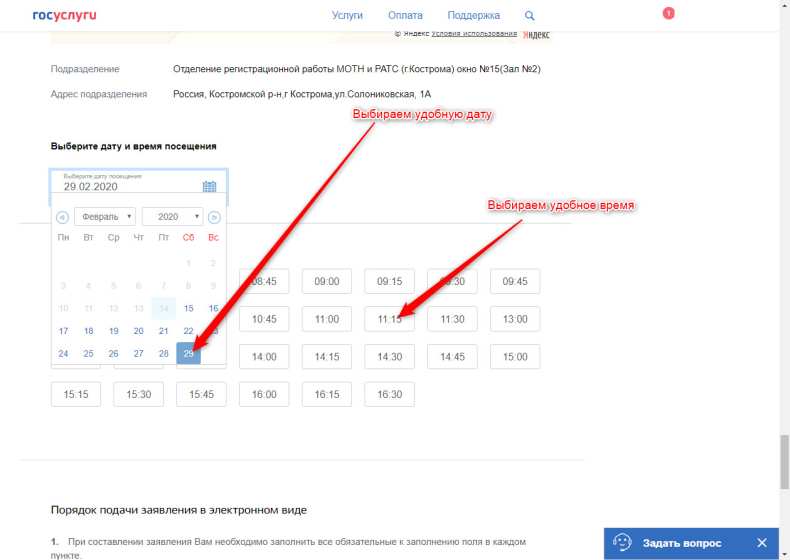Click the chat smiley icon
Screen dimensions: 790x560
coord(622,543)
